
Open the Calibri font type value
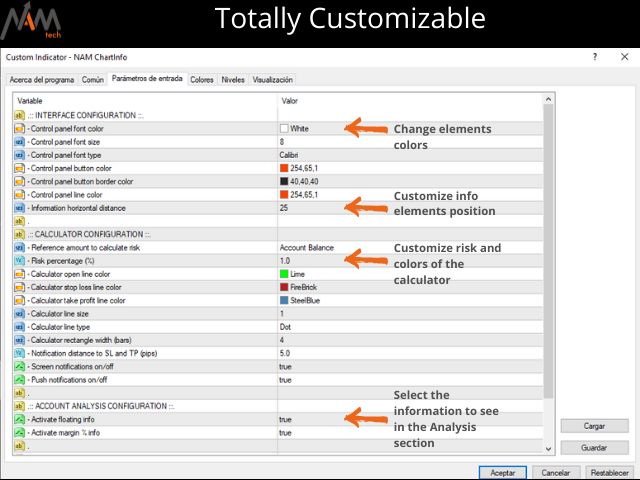(289, 155)
